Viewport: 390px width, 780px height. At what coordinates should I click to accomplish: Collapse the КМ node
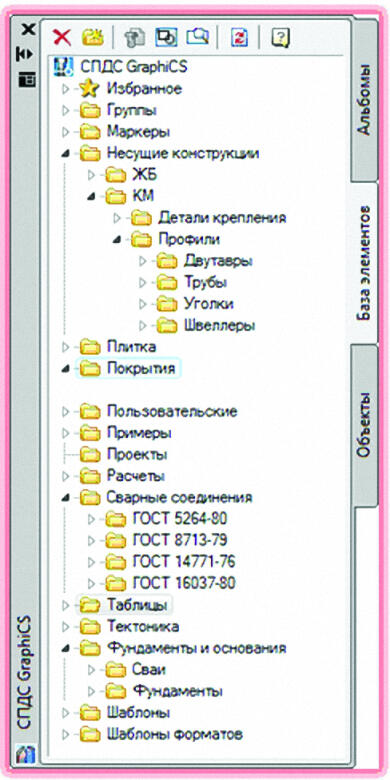tap(91, 197)
